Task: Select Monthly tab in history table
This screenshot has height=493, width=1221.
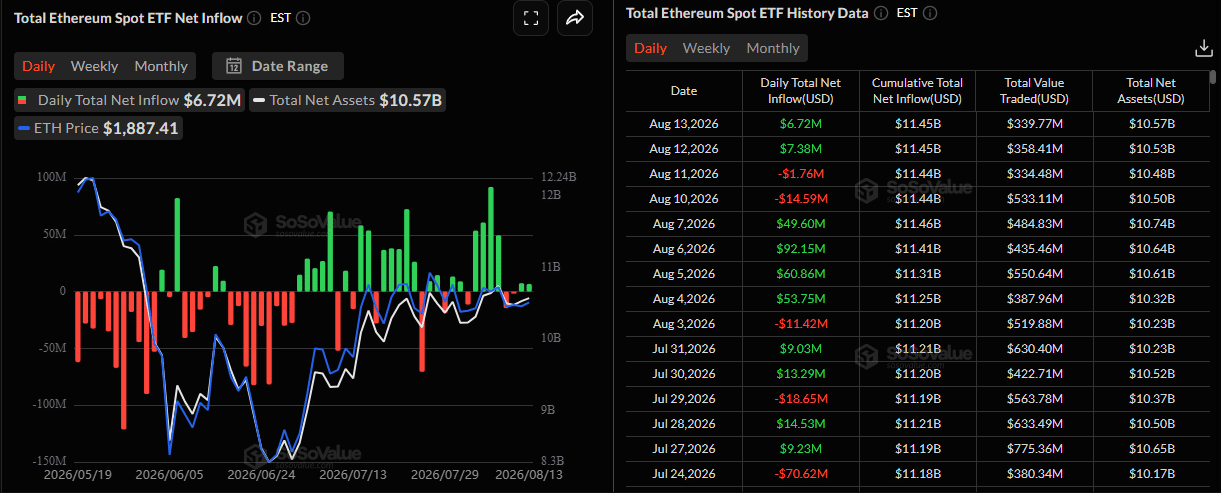Action: pos(773,48)
